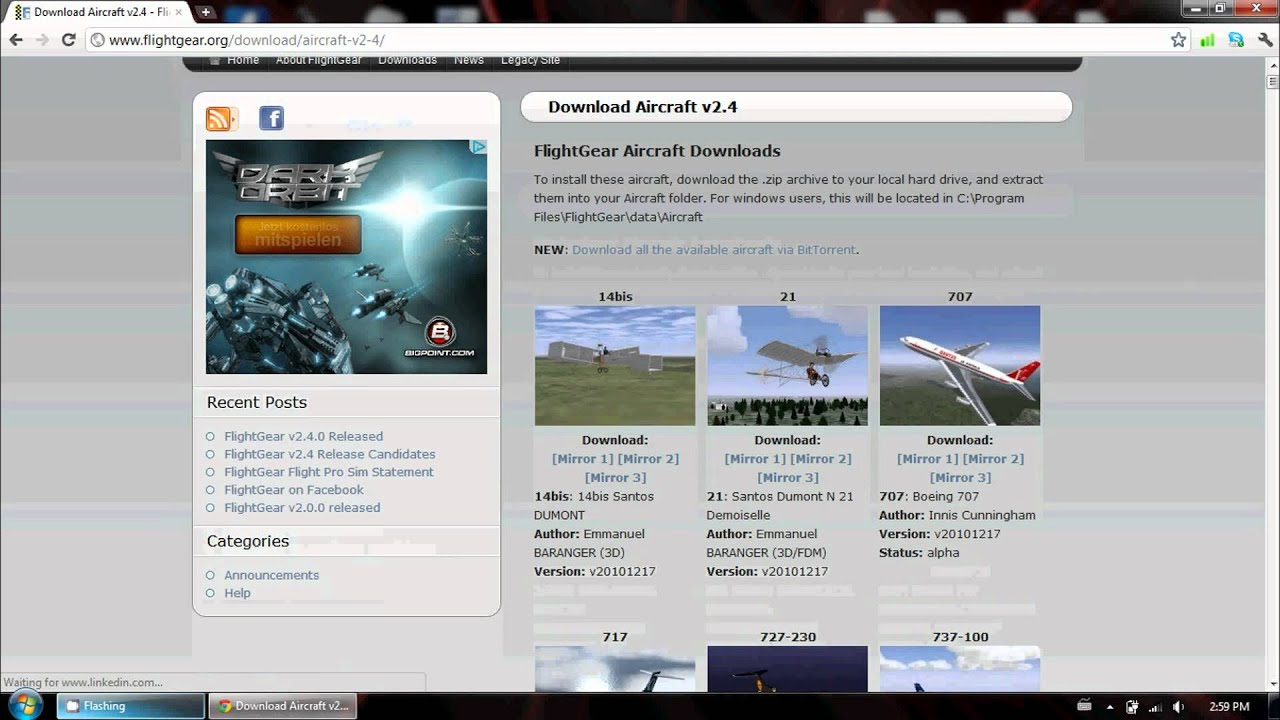
Task: Open the Windows Start orb
Action: tap(24, 705)
